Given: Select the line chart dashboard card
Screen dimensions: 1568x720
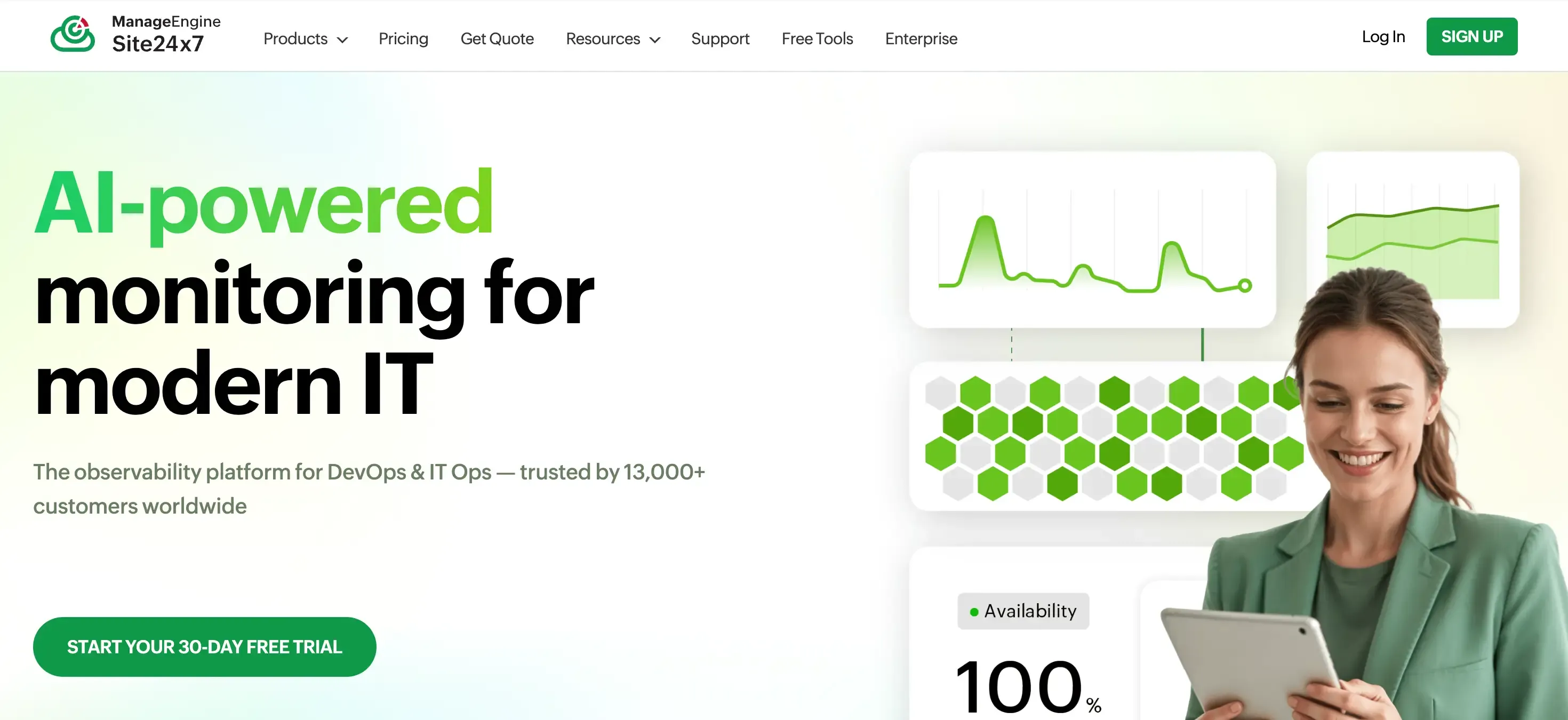Looking at the screenshot, I should click(1092, 239).
